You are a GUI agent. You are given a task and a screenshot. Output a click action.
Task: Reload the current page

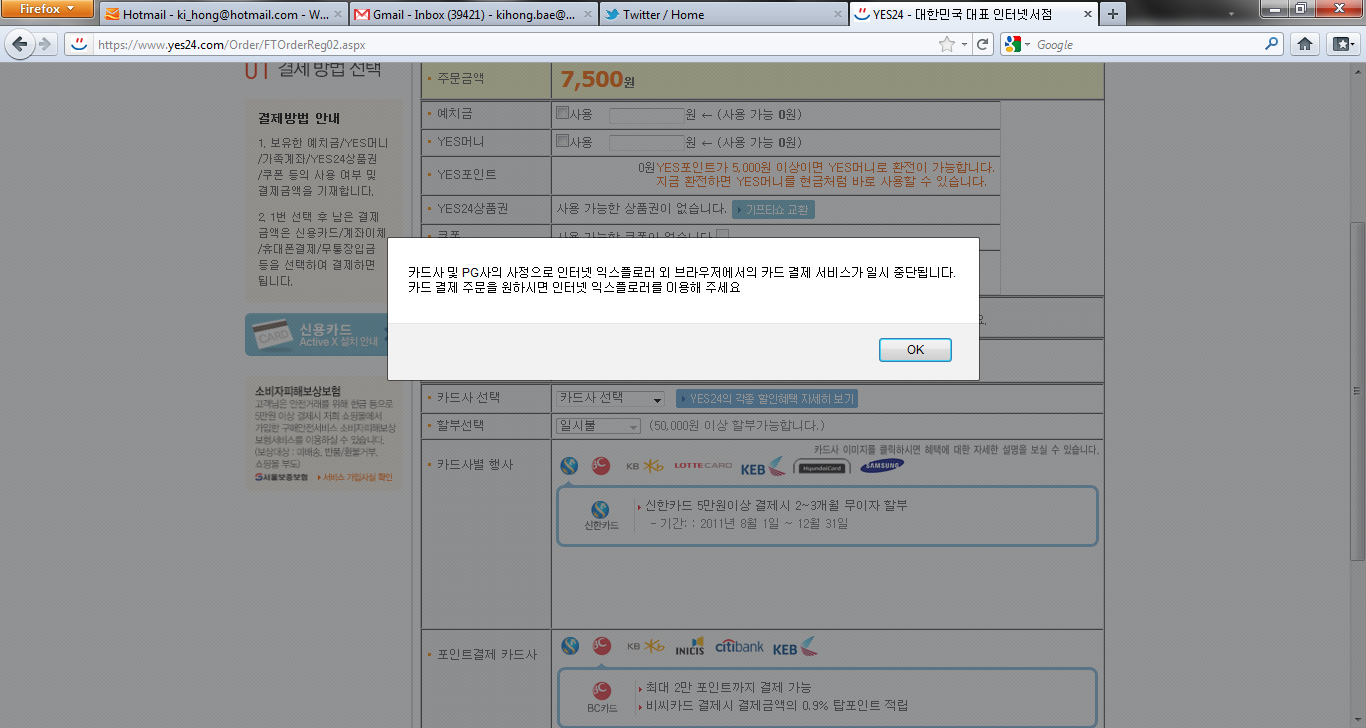pyautogui.click(x=983, y=44)
